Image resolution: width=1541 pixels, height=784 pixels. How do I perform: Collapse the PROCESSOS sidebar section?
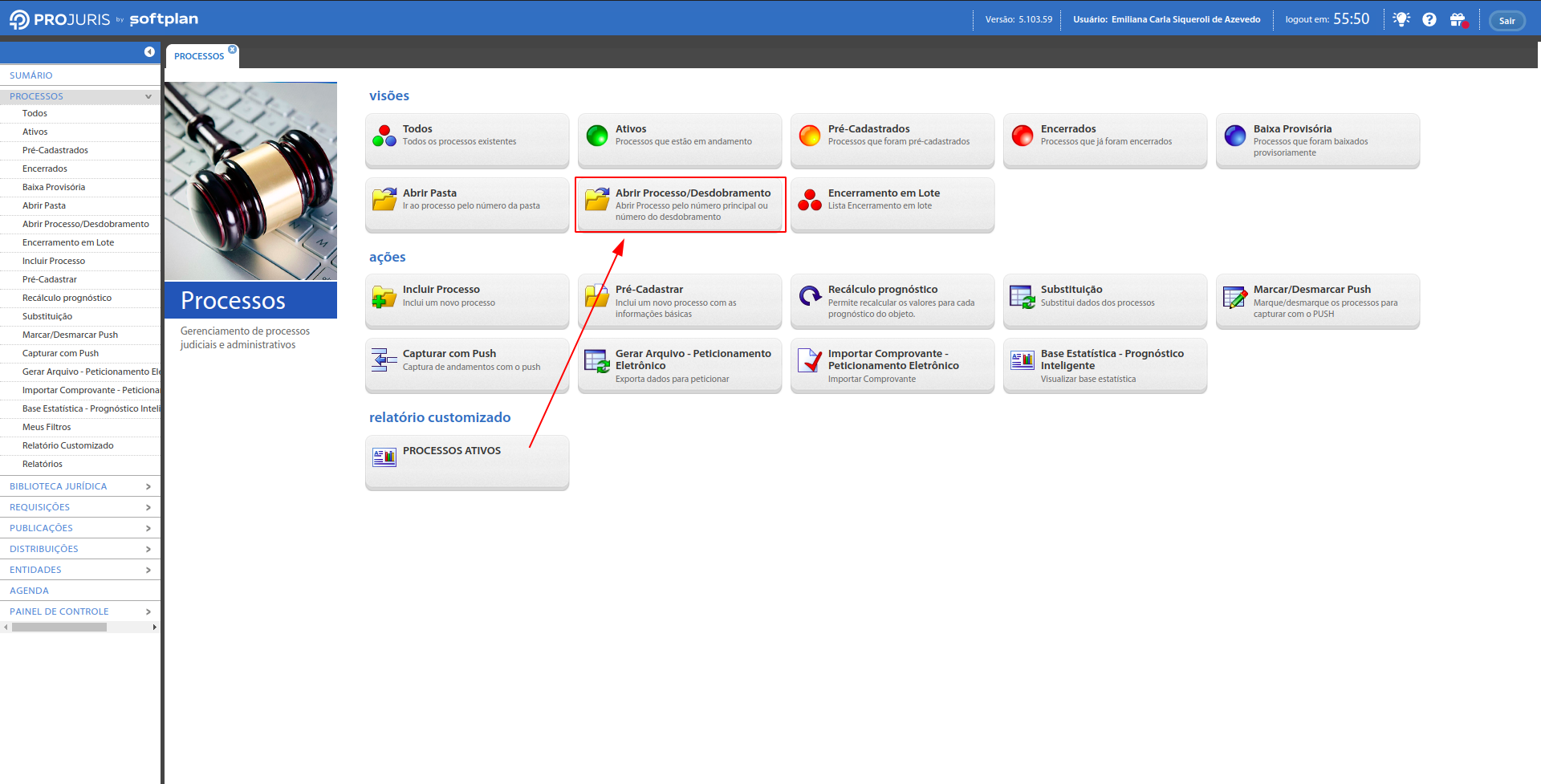pos(148,96)
